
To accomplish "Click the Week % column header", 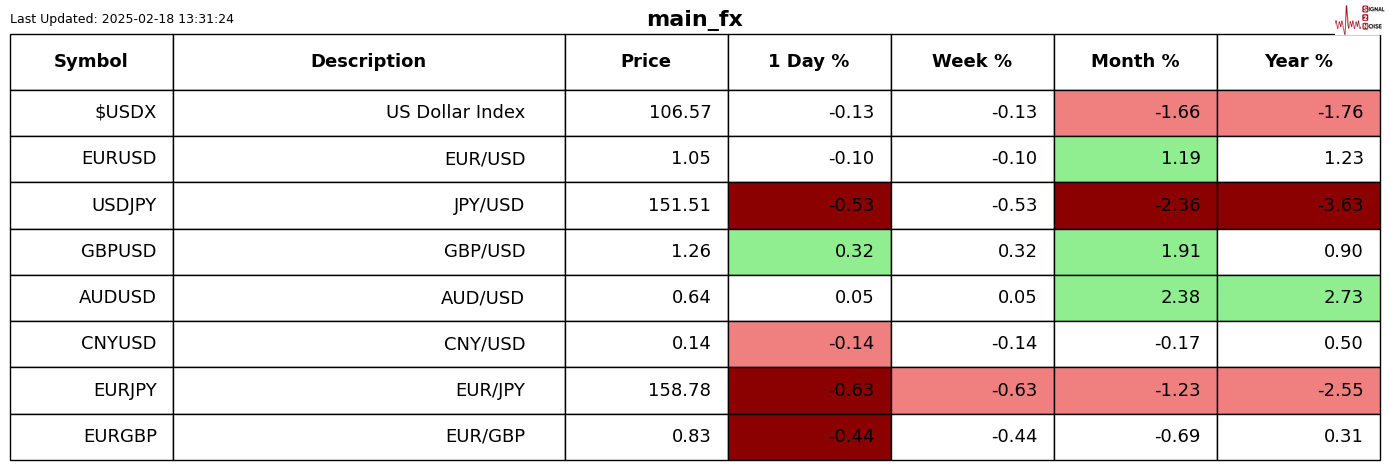I will click(972, 62).
